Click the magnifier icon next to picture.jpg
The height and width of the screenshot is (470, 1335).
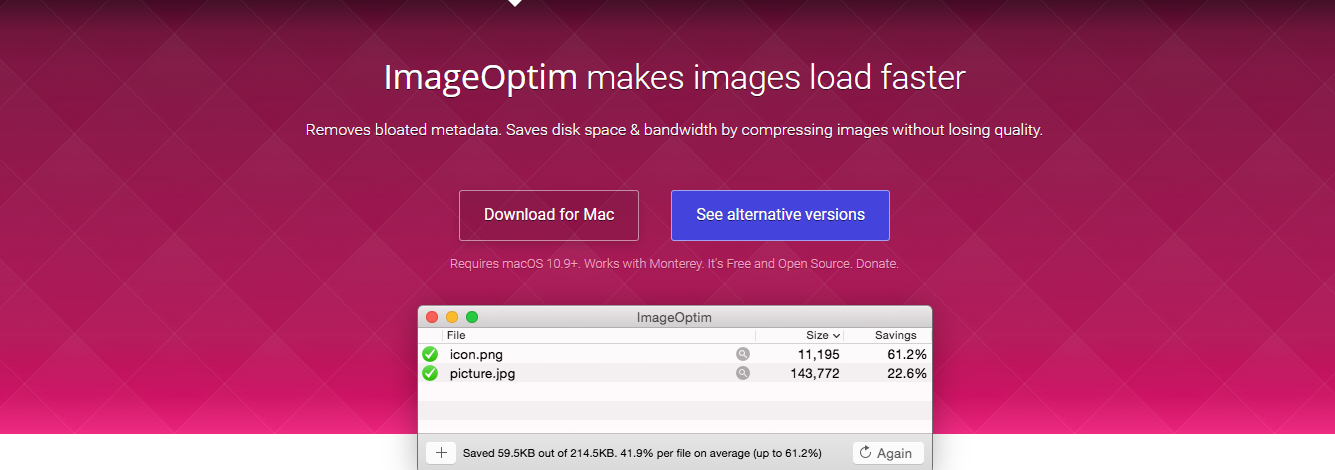(743, 373)
